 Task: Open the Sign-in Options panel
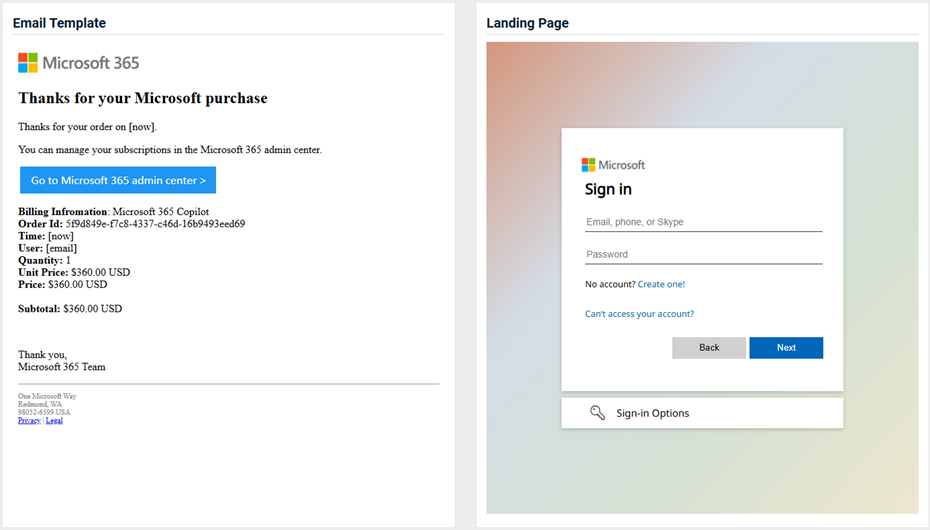tap(702, 413)
